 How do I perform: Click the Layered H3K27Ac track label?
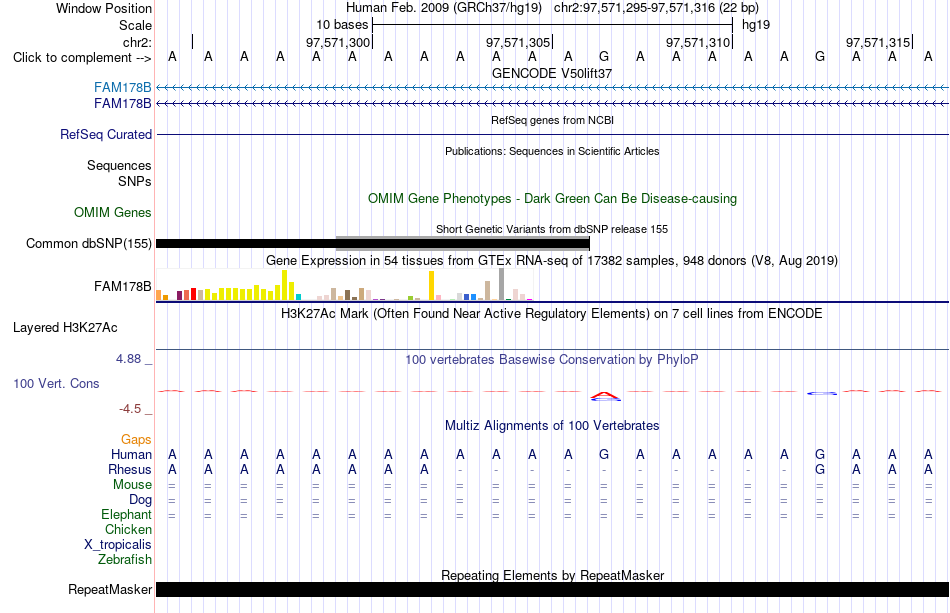pos(65,328)
